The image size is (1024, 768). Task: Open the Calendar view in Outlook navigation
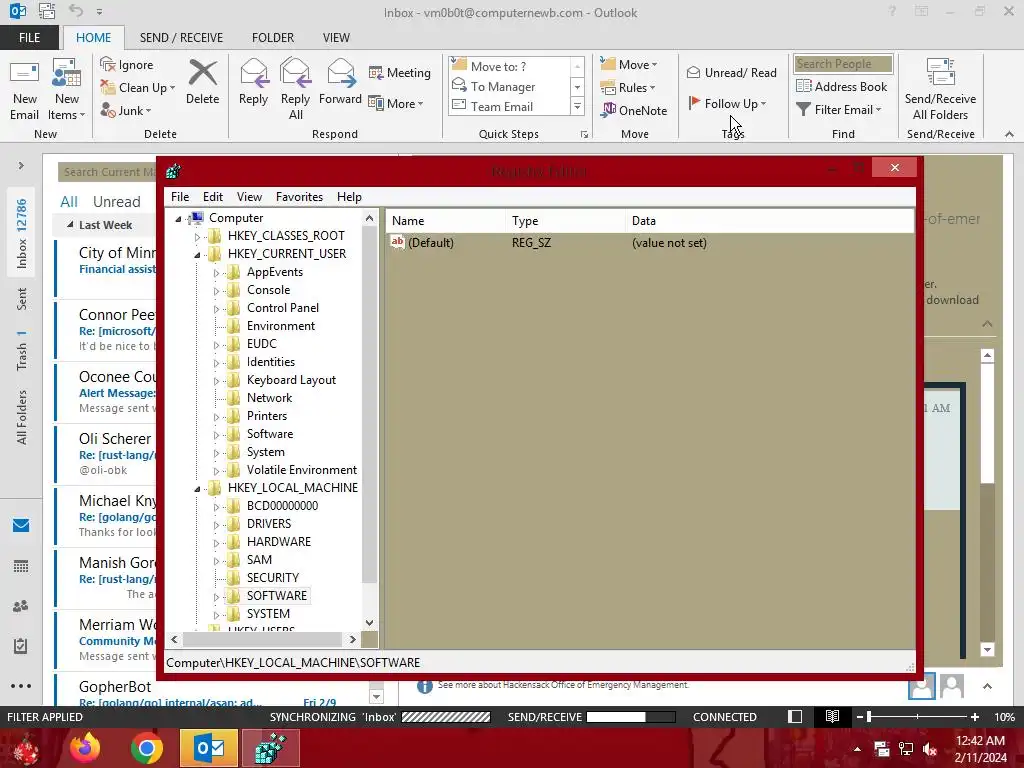21,566
